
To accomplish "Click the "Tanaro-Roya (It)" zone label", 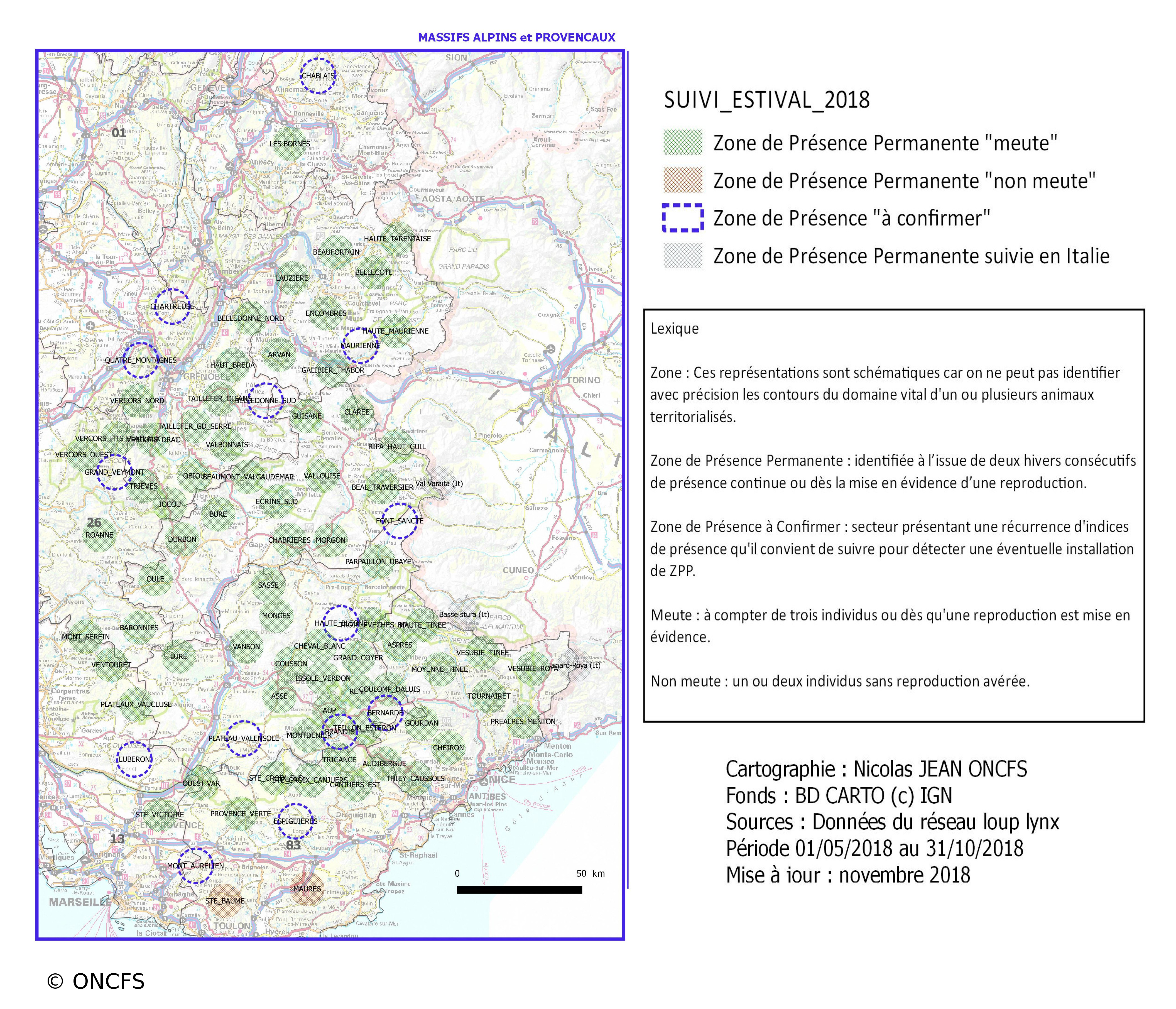I will pyautogui.click(x=574, y=665).
